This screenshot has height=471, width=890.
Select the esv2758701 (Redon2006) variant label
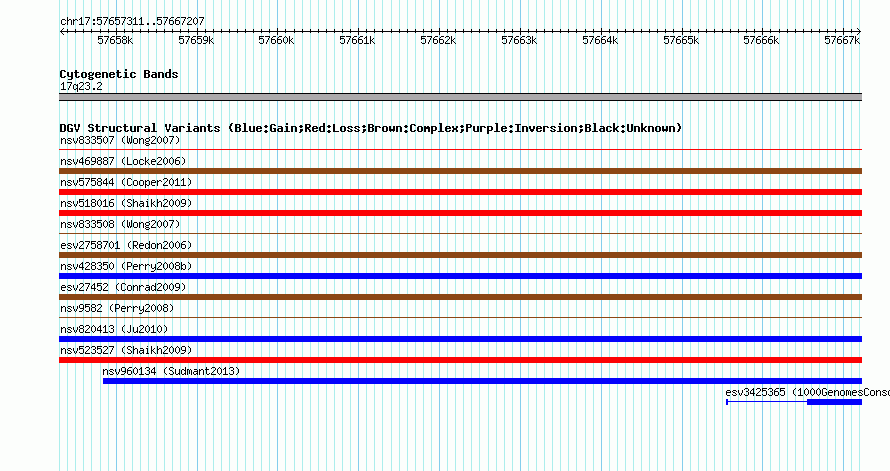(x=126, y=245)
